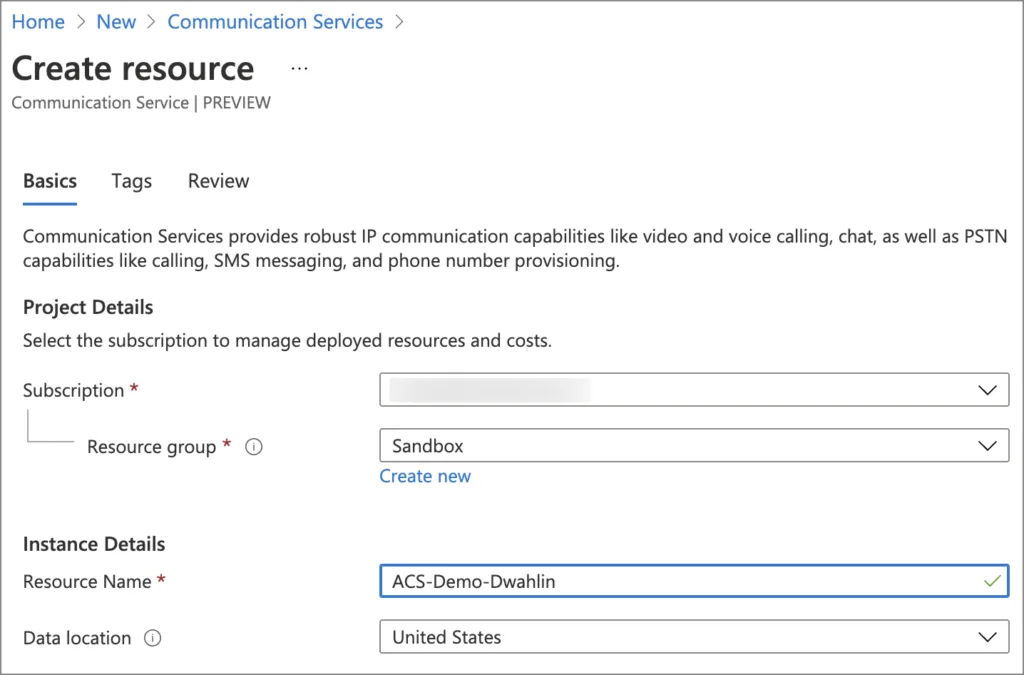Open the ellipsis more options menu

pos(299,68)
